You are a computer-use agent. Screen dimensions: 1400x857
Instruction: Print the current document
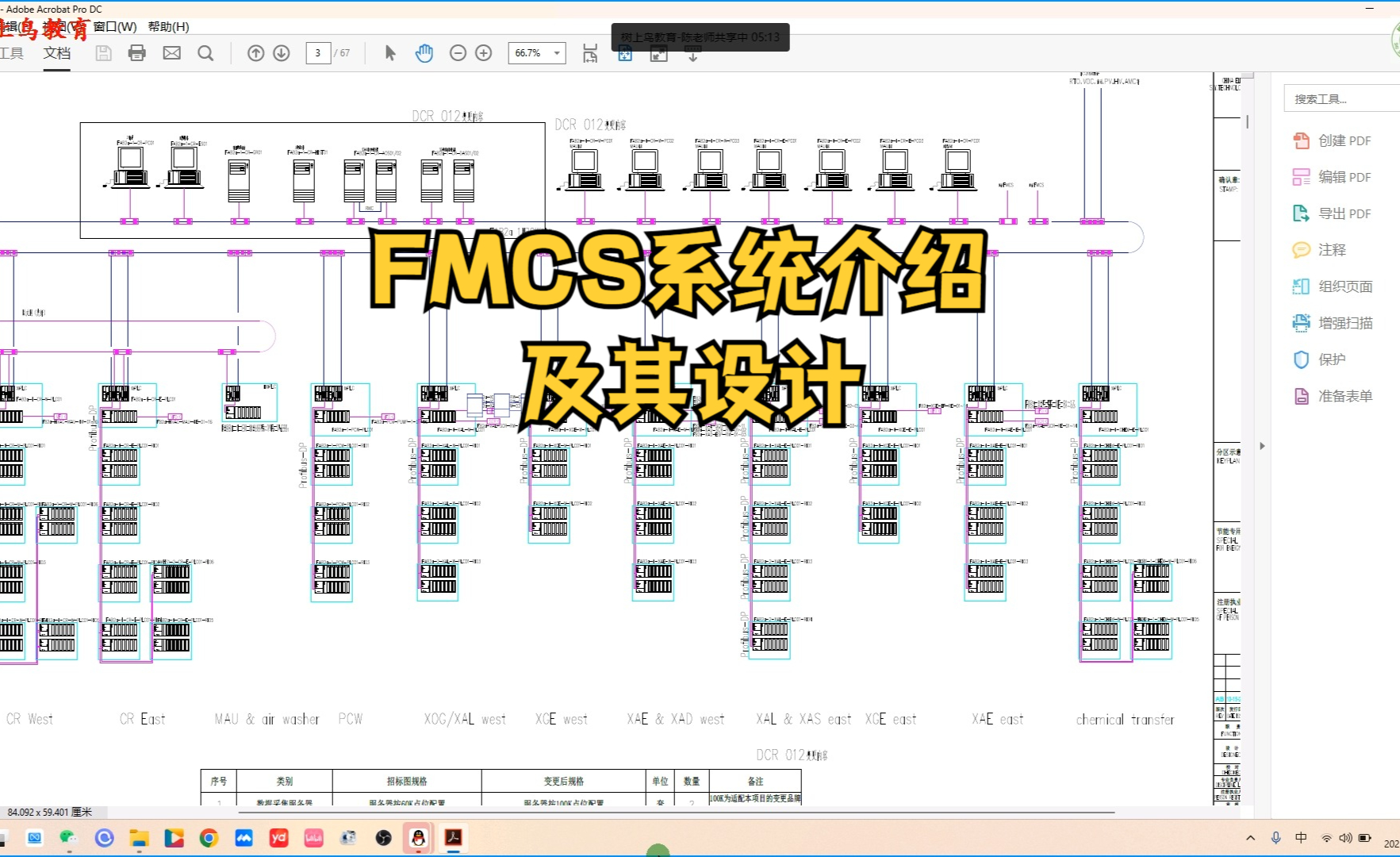pos(137,52)
